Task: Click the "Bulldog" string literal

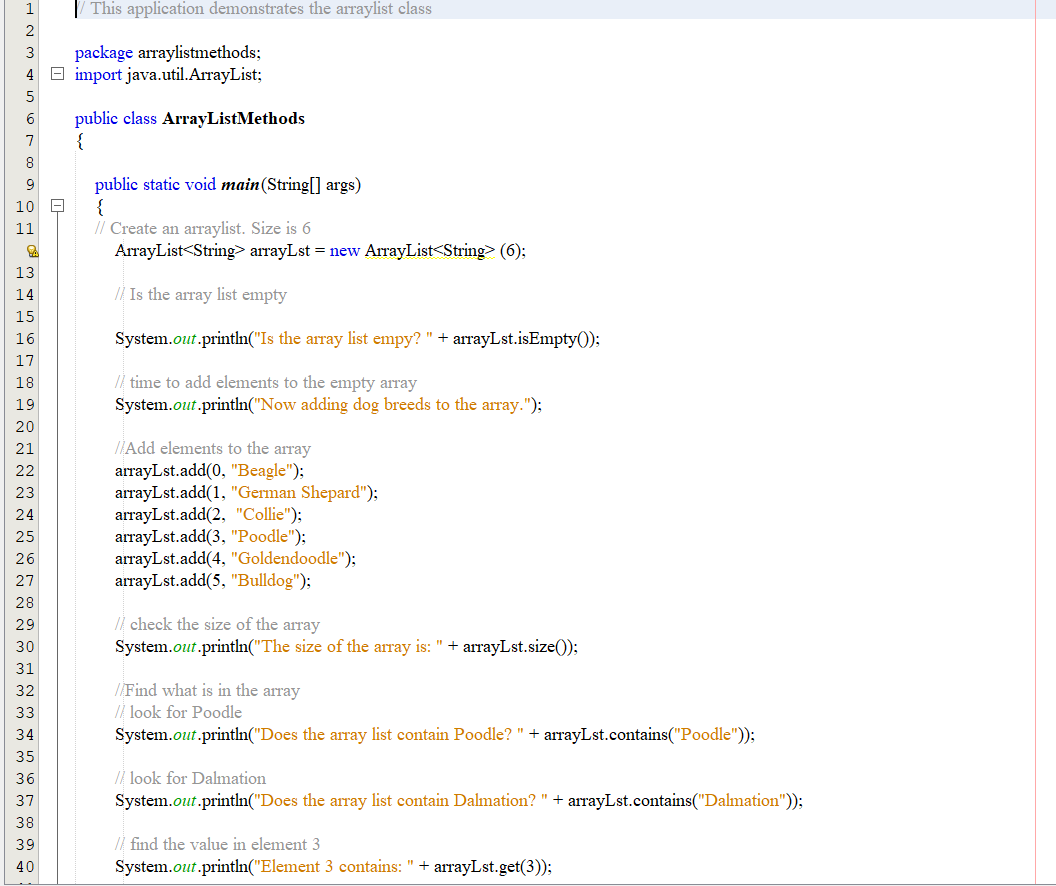Action: (x=266, y=581)
